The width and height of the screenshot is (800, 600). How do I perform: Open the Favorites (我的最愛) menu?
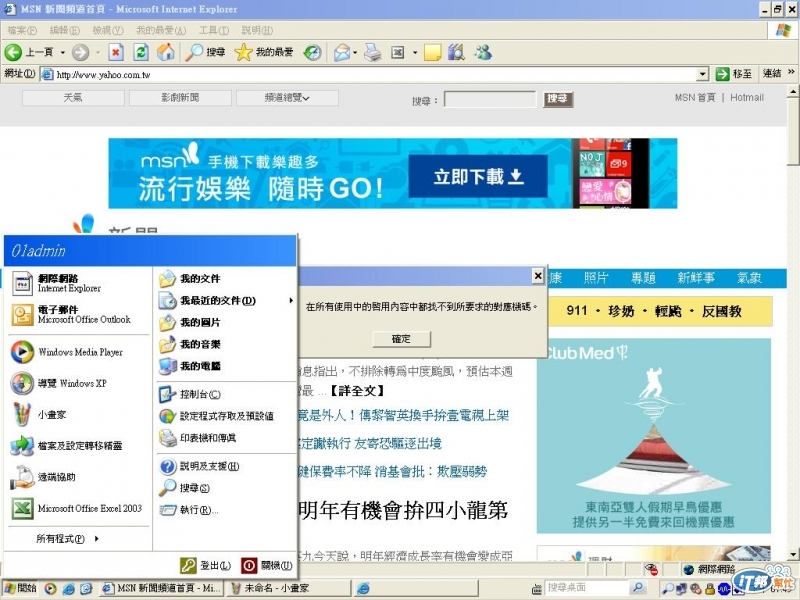(161, 30)
